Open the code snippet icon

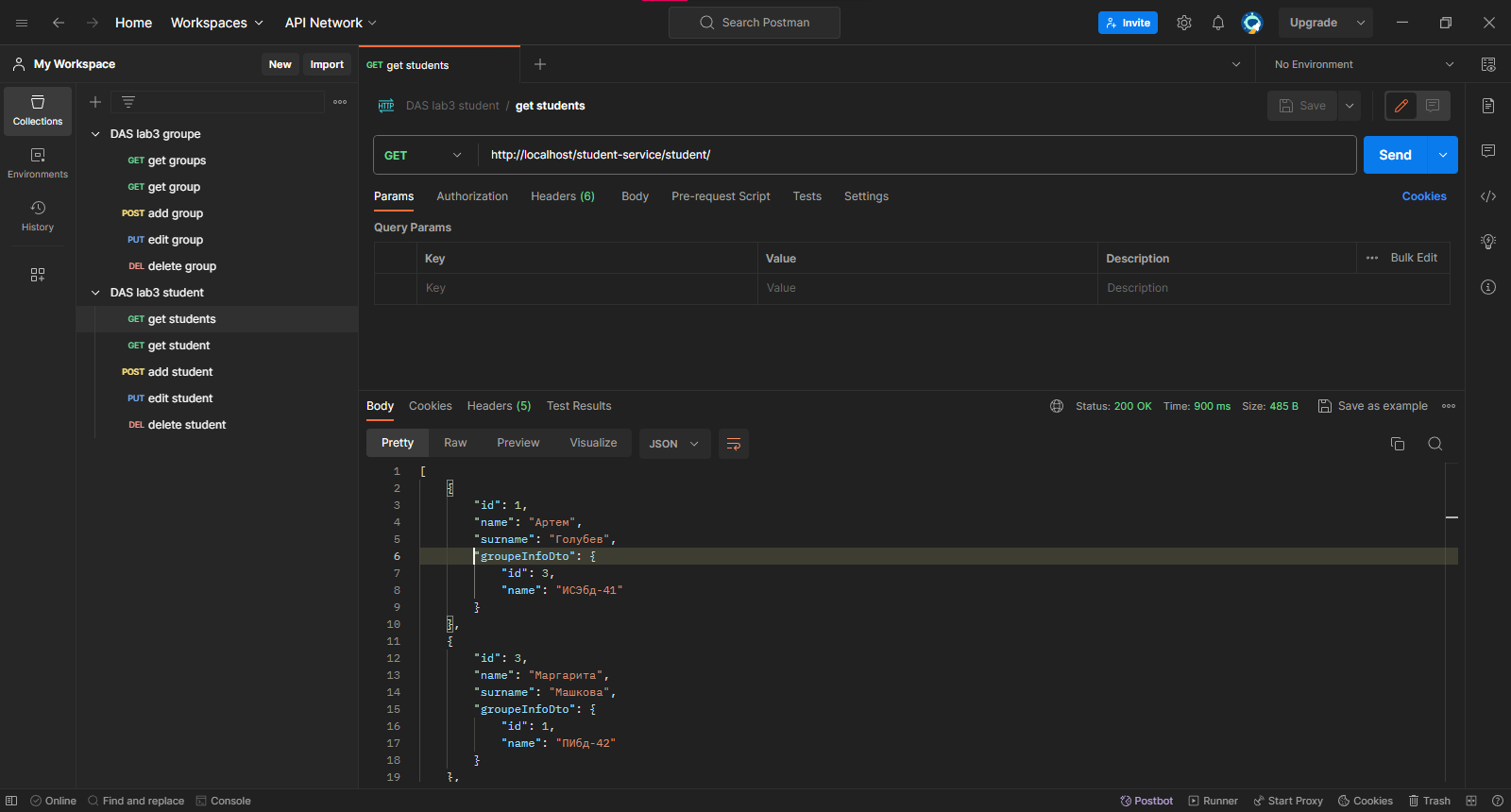(x=1488, y=196)
